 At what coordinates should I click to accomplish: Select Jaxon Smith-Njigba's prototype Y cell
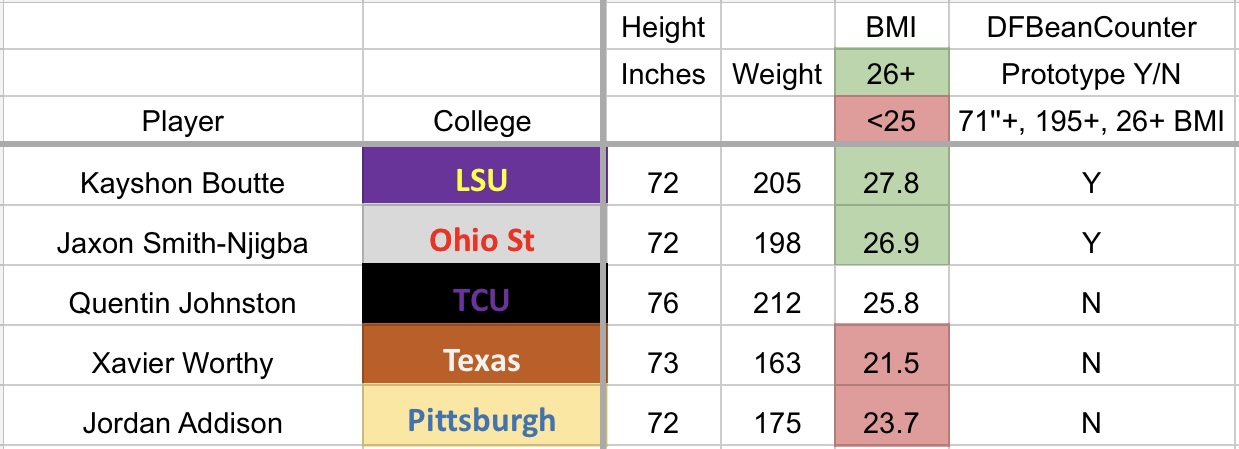[x=1093, y=243]
